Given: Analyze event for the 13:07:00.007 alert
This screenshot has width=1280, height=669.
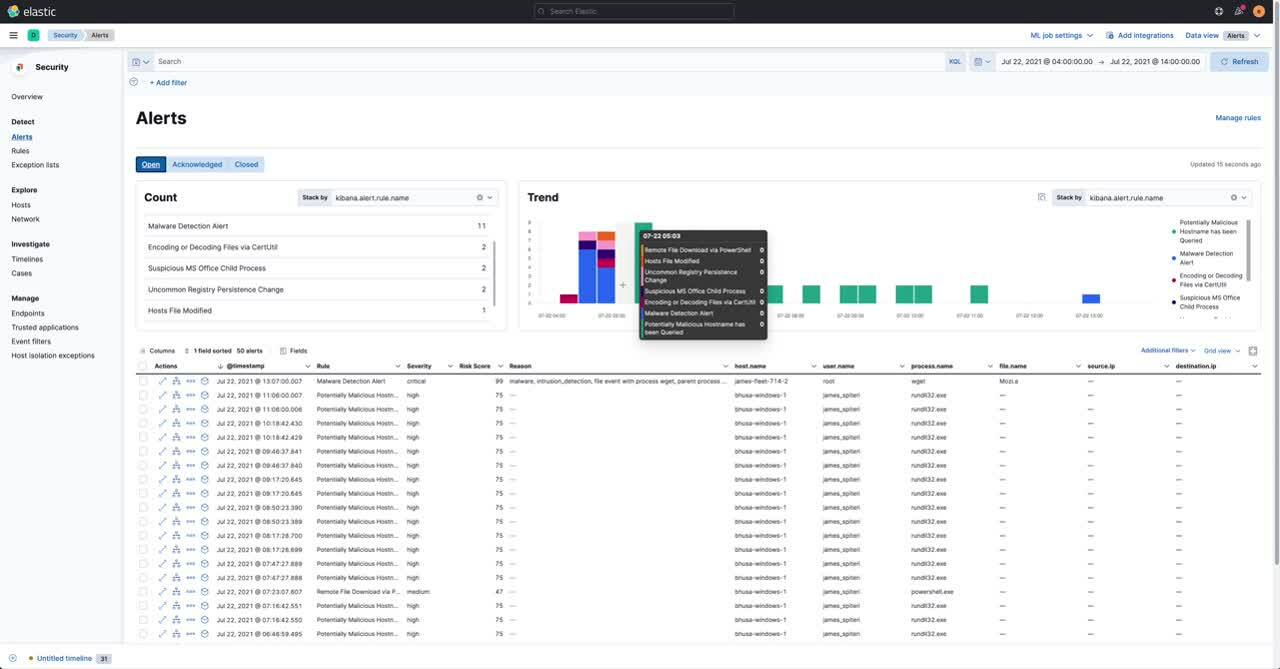Looking at the screenshot, I should 176,381.
